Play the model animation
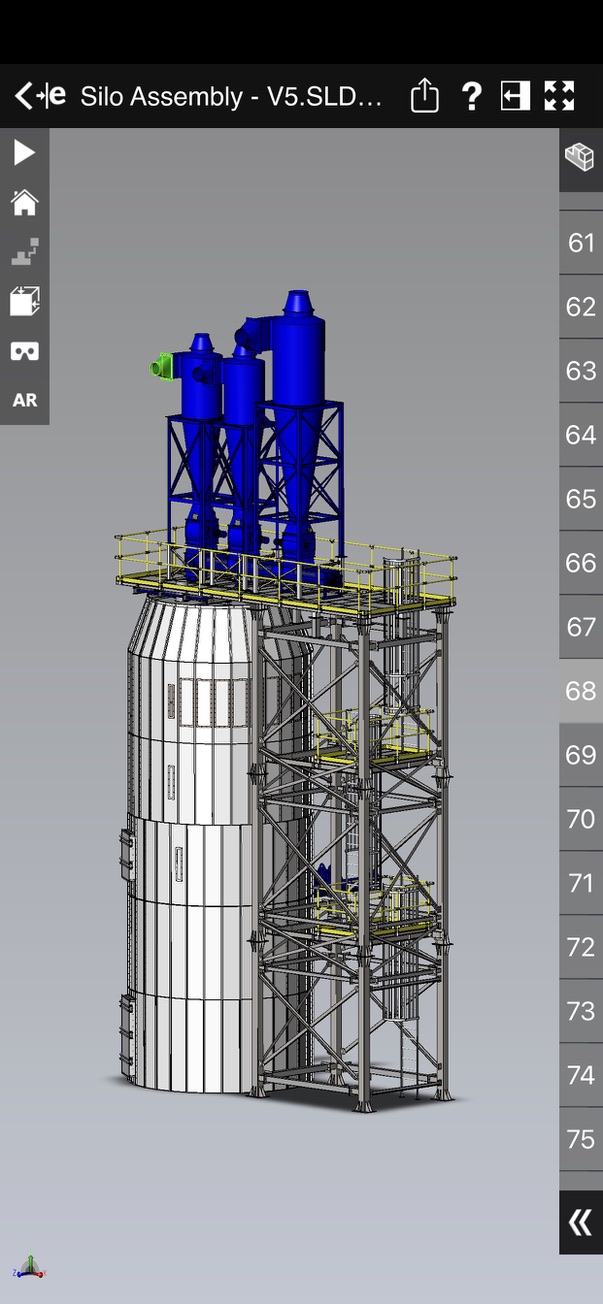This screenshot has height=1304, width=603. (24, 153)
